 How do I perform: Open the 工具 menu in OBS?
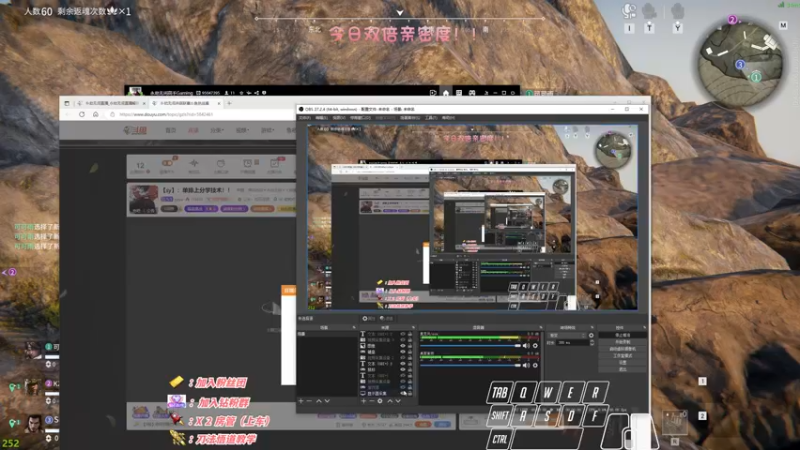click(429, 118)
